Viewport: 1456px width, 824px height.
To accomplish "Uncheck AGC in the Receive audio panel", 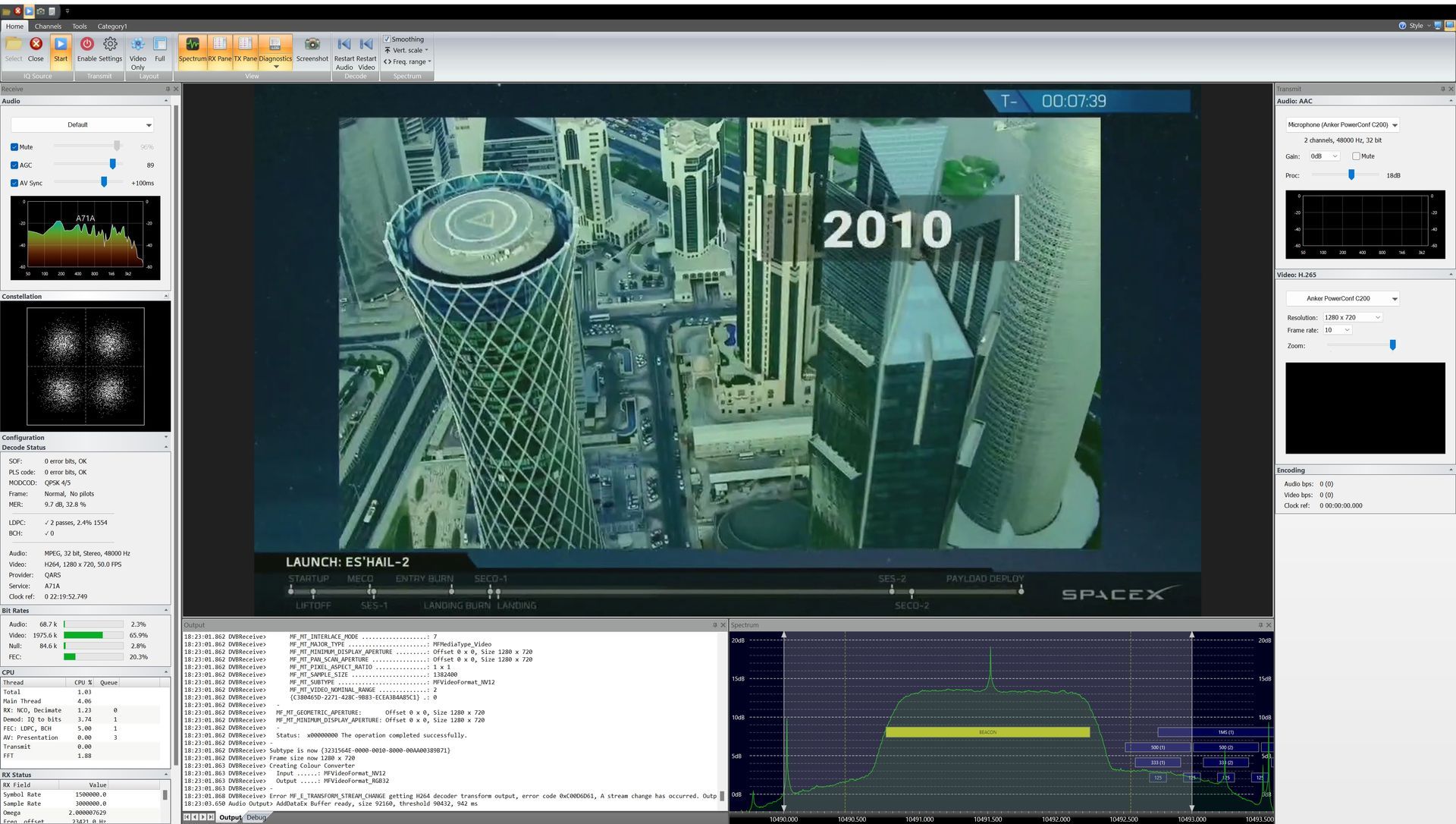I will [14, 165].
